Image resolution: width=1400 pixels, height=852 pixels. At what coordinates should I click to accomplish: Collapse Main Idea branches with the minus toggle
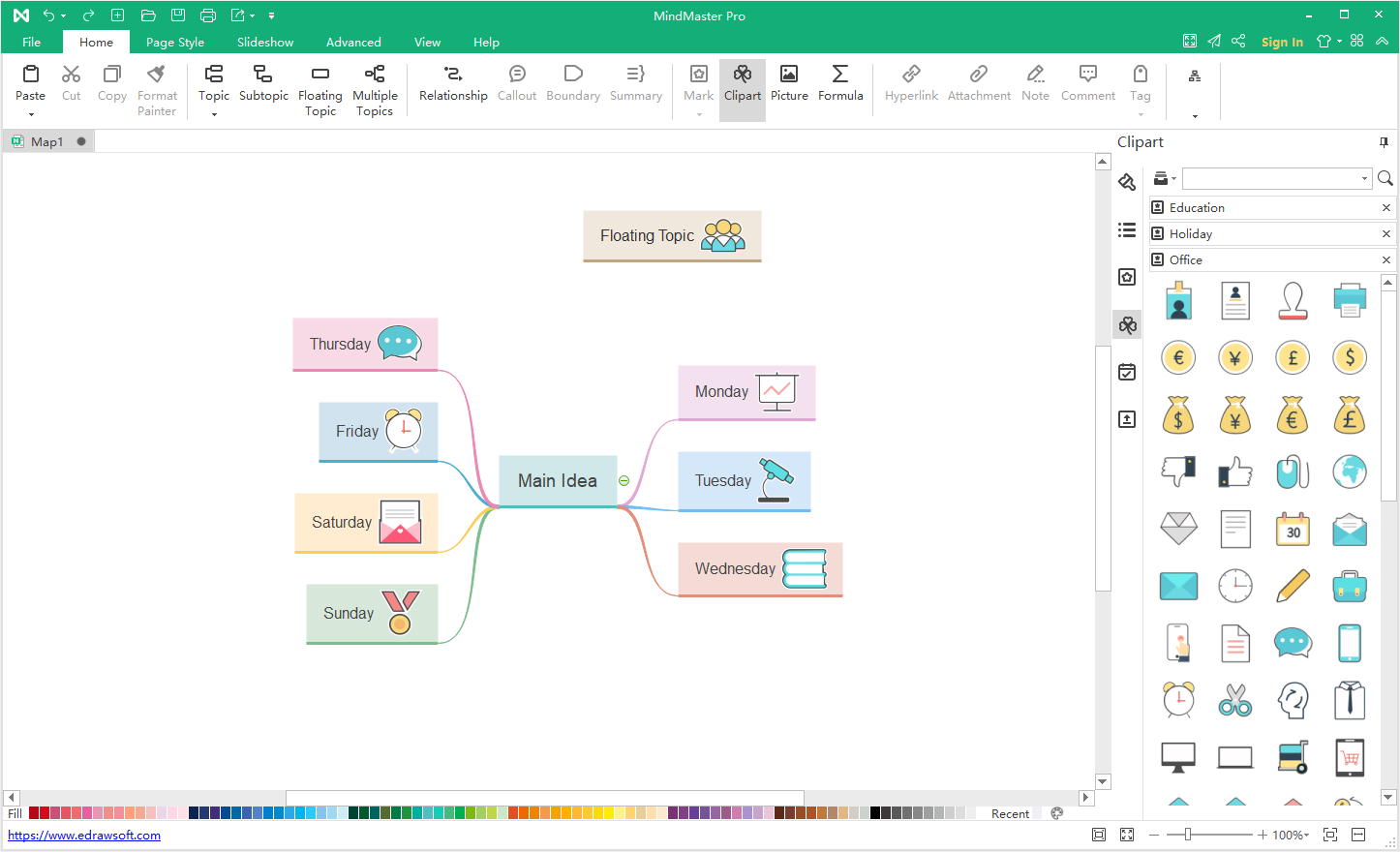point(624,481)
